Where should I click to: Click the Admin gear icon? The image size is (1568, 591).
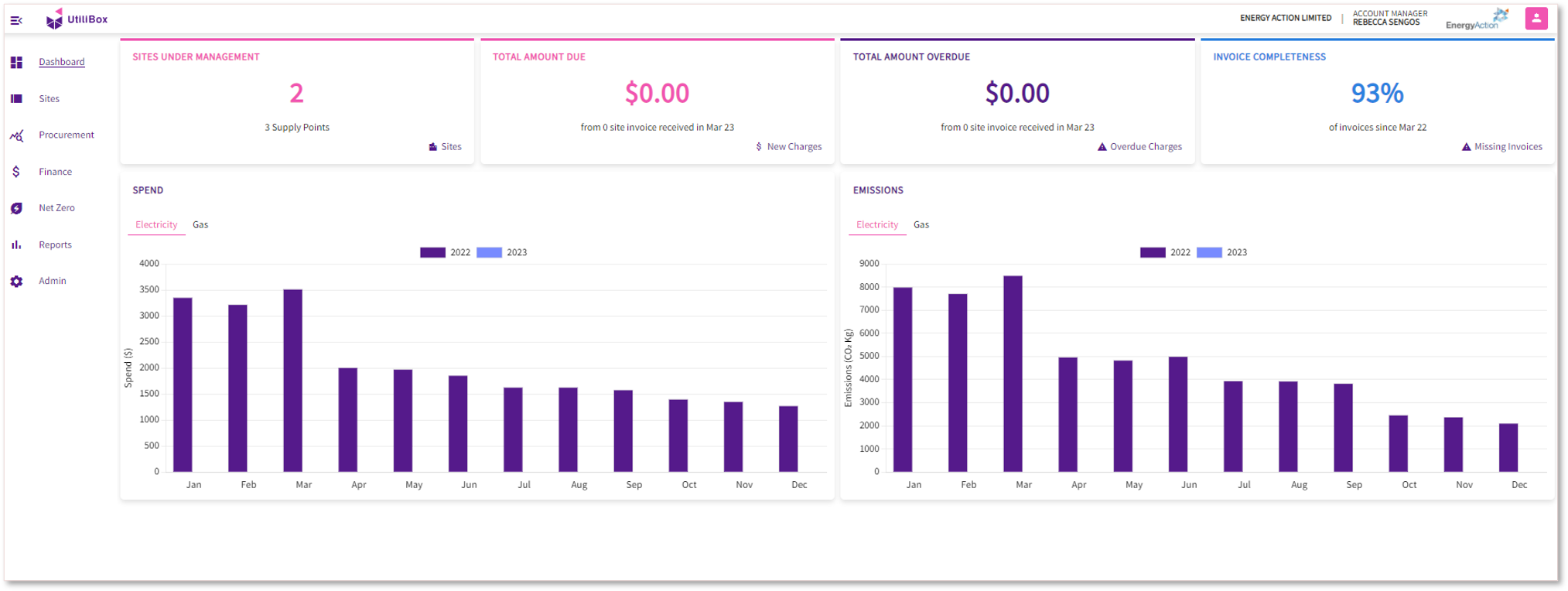click(x=16, y=282)
